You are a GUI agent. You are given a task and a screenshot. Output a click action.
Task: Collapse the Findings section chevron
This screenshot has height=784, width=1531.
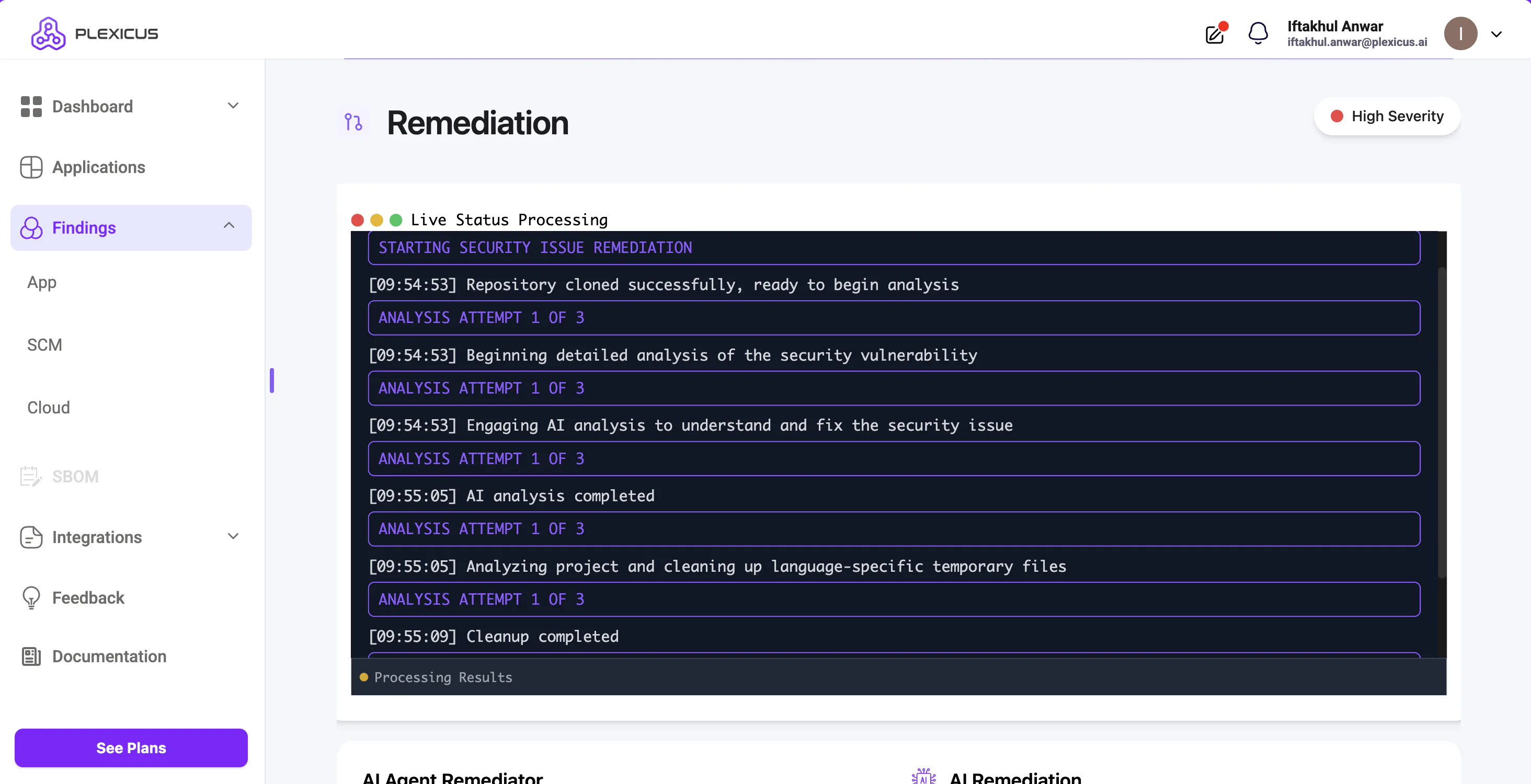click(229, 225)
